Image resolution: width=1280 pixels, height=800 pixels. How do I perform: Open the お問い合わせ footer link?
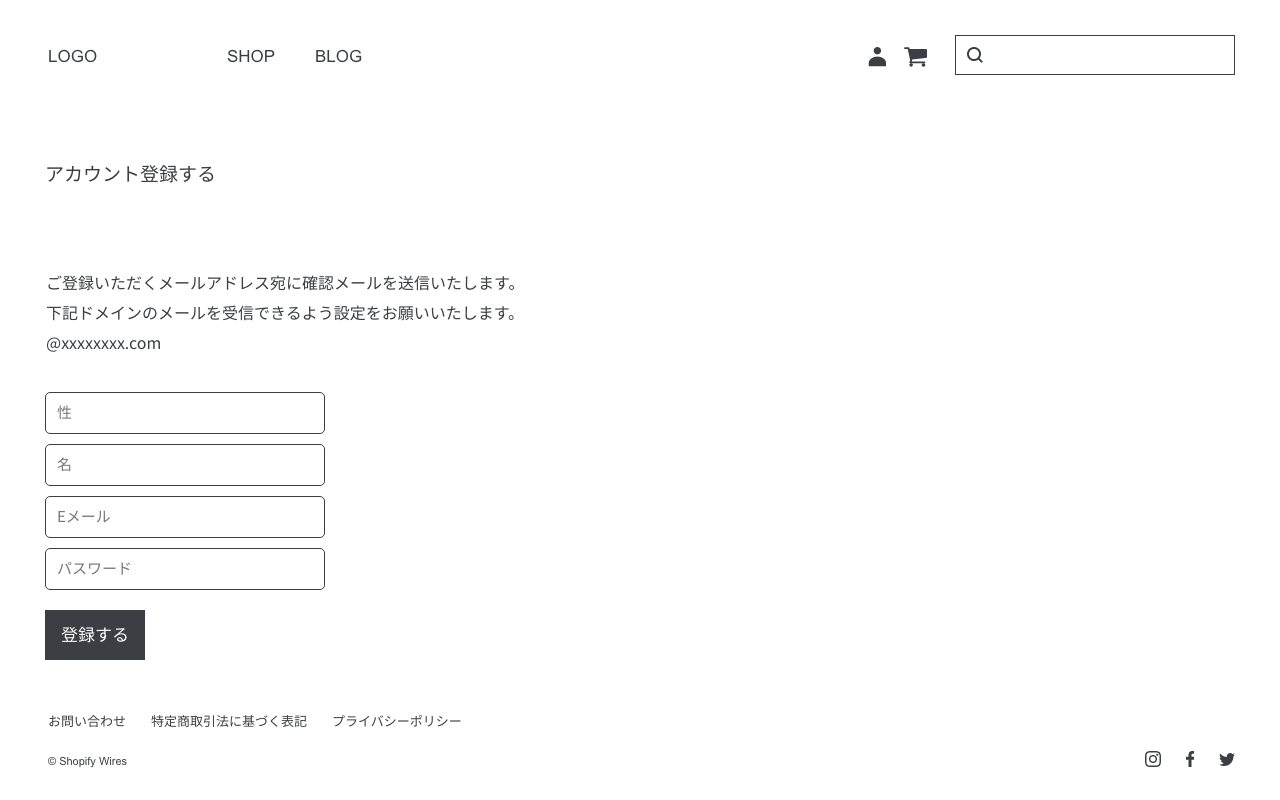click(x=87, y=721)
